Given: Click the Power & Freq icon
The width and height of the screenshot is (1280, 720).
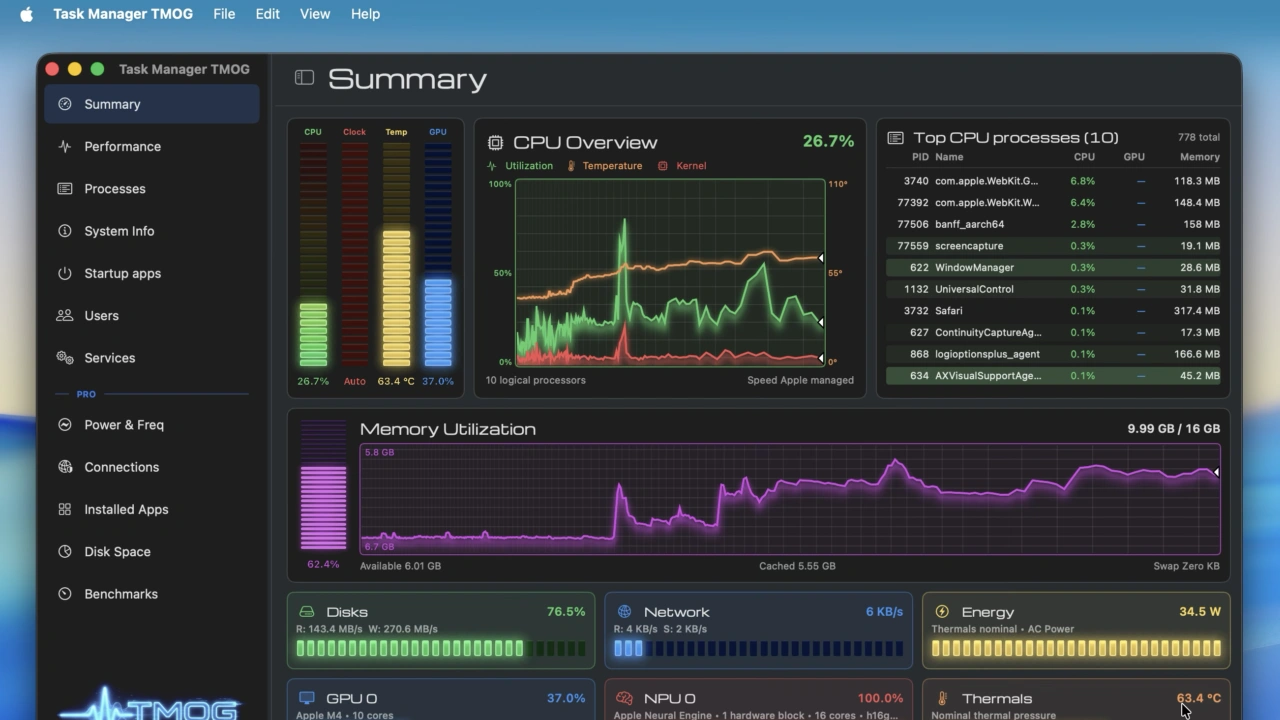Looking at the screenshot, I should (65, 424).
